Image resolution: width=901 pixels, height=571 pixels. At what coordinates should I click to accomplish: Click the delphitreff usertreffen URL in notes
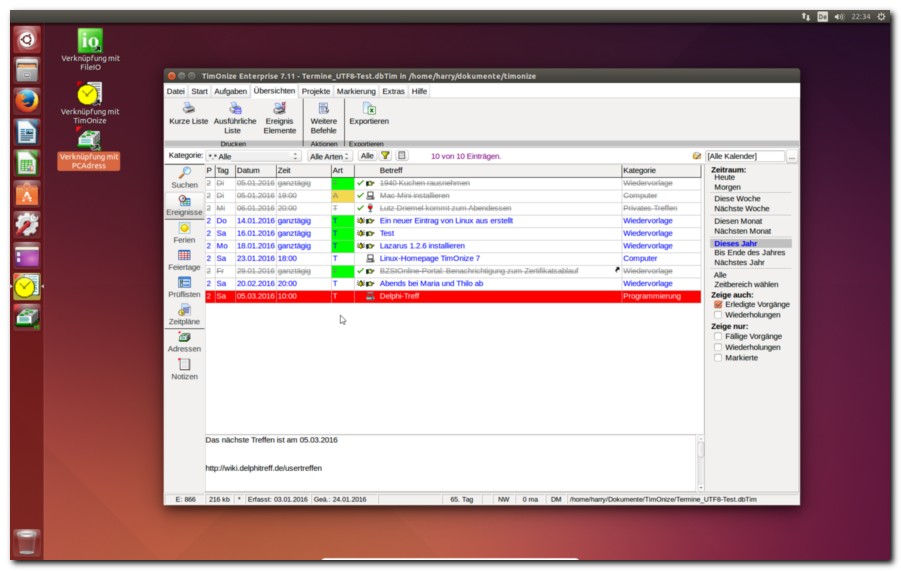click(x=263, y=468)
